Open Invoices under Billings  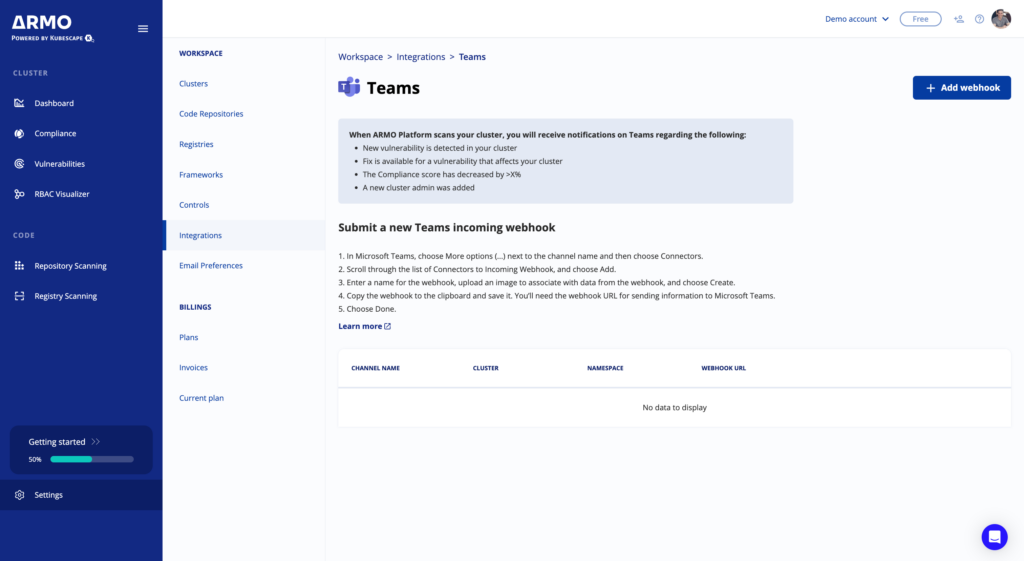pos(193,368)
